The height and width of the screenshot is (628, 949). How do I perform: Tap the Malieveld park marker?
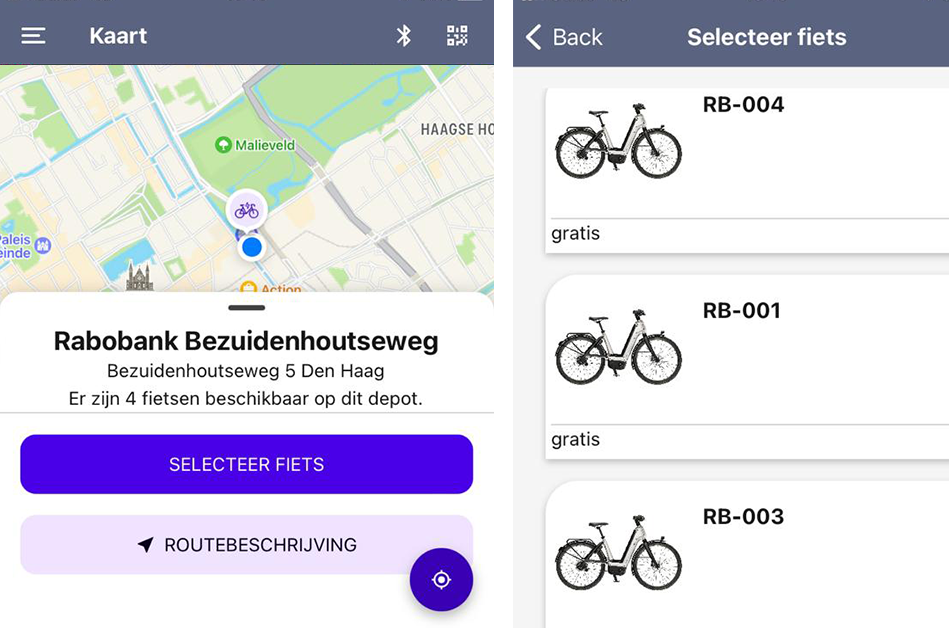pos(223,145)
